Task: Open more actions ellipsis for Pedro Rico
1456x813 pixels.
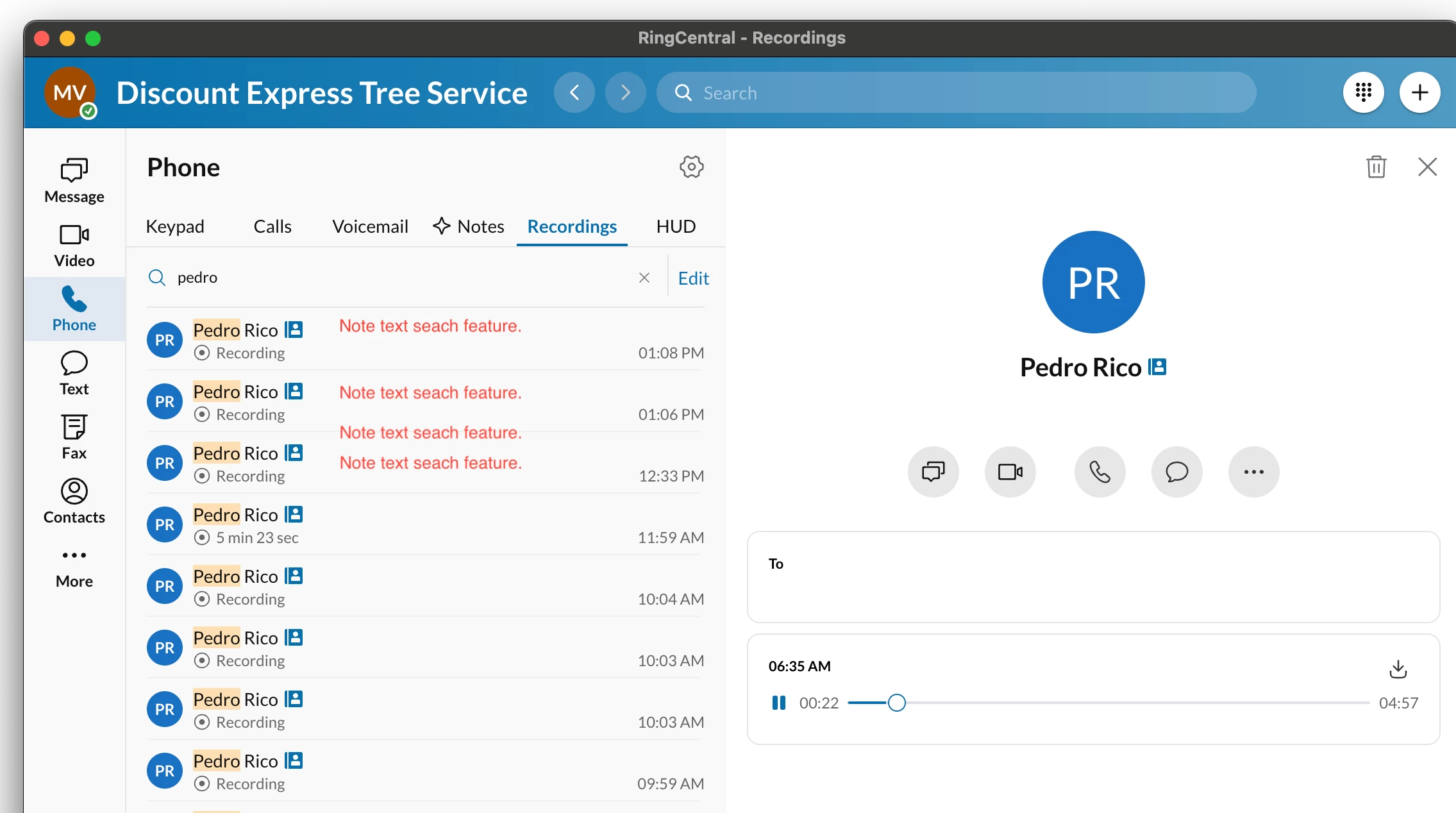Action: [x=1253, y=472]
